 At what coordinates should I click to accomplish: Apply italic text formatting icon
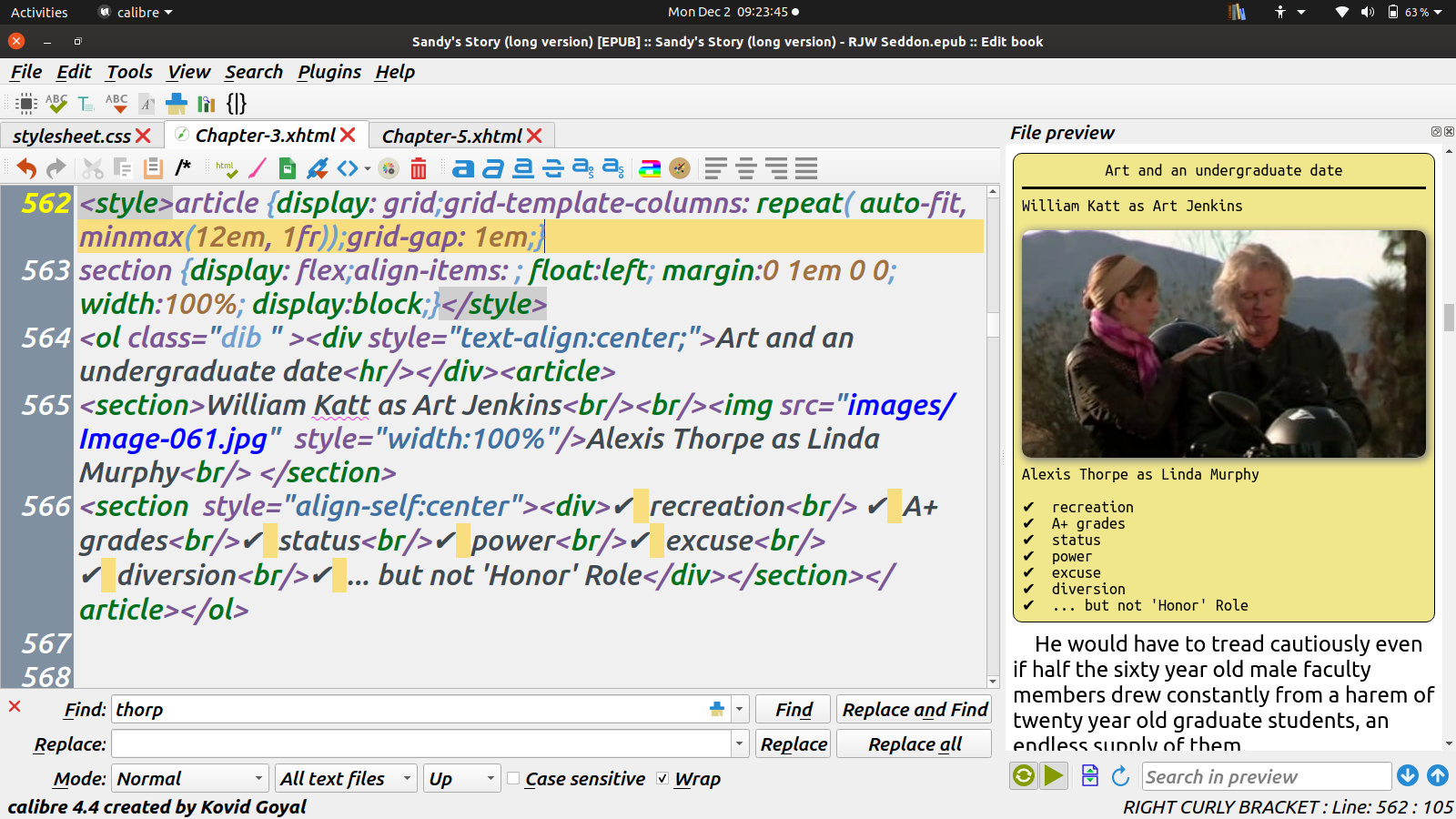[x=493, y=168]
